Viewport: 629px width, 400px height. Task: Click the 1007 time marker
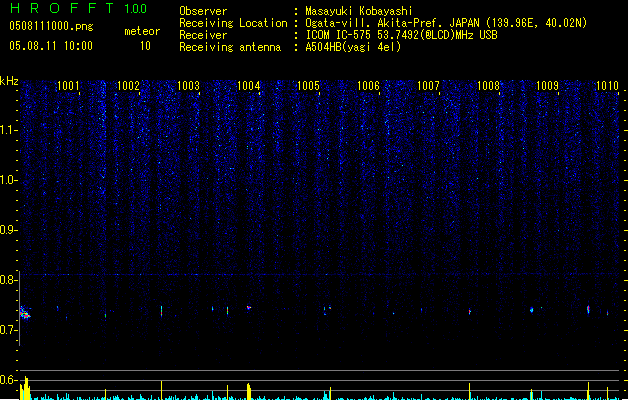428,86
